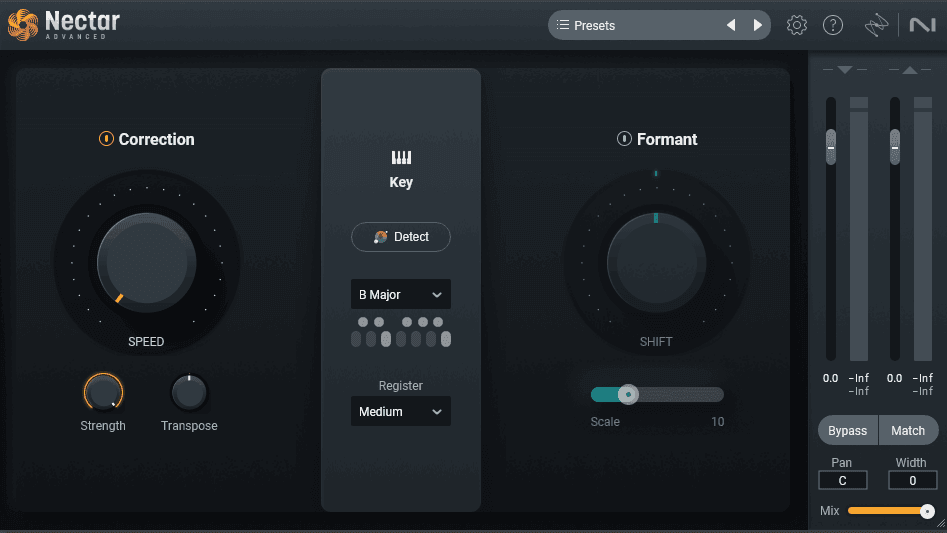Image resolution: width=947 pixels, height=533 pixels.
Task: Click the input meter down-arrow marker
Action: 845,70
